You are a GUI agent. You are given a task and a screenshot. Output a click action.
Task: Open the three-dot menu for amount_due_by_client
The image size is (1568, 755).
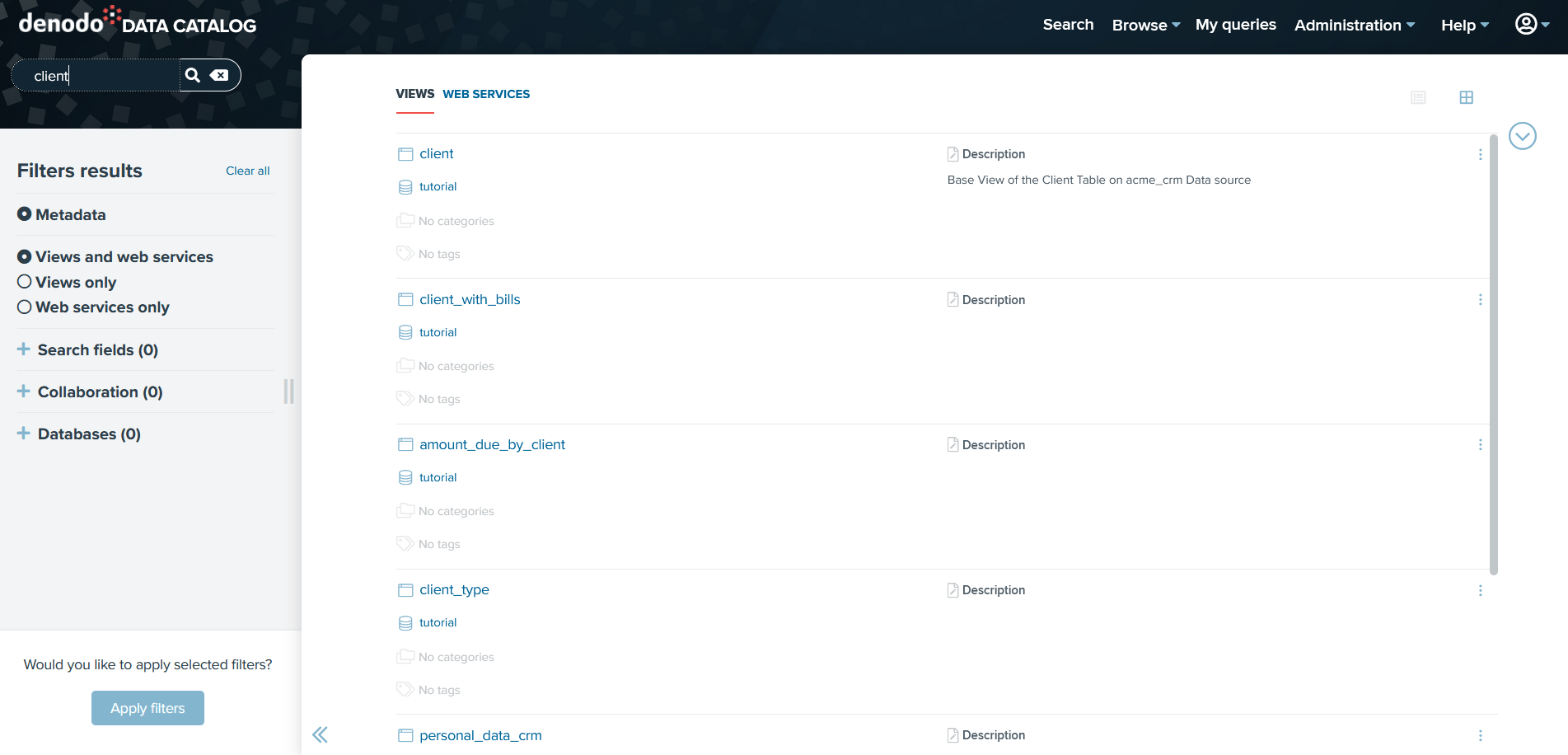coord(1480,445)
